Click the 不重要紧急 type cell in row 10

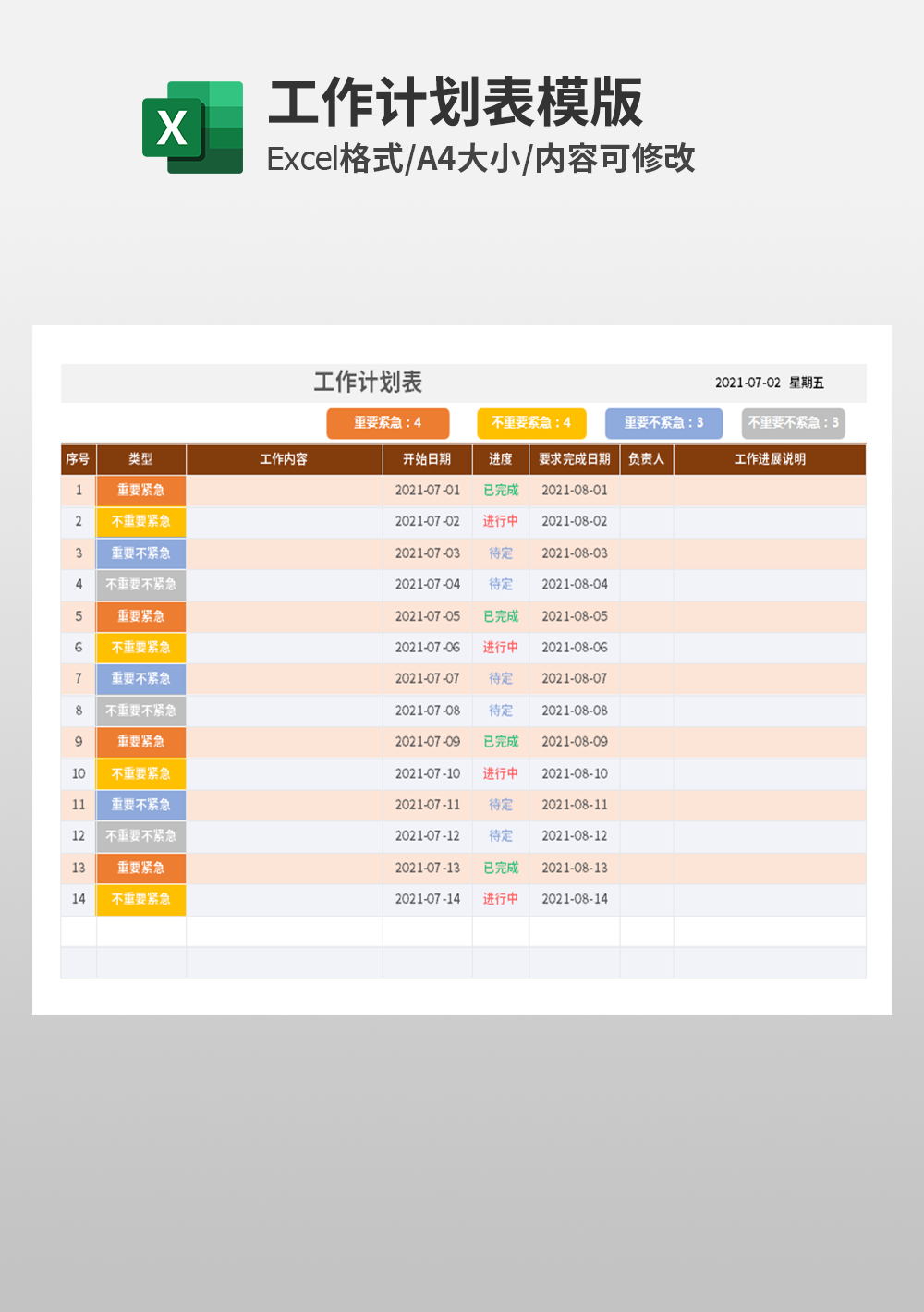click(141, 773)
